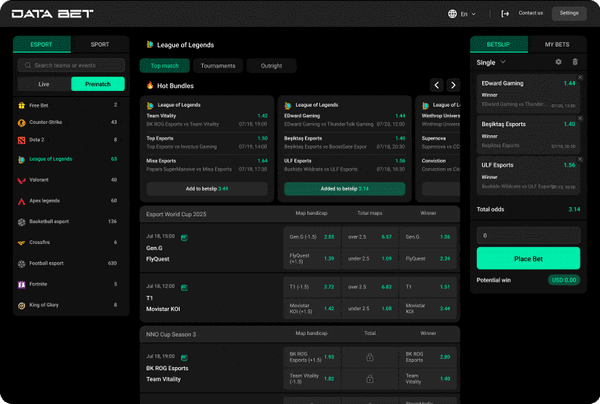Open the Tournaments tab
The width and height of the screenshot is (600, 404).
click(x=218, y=66)
